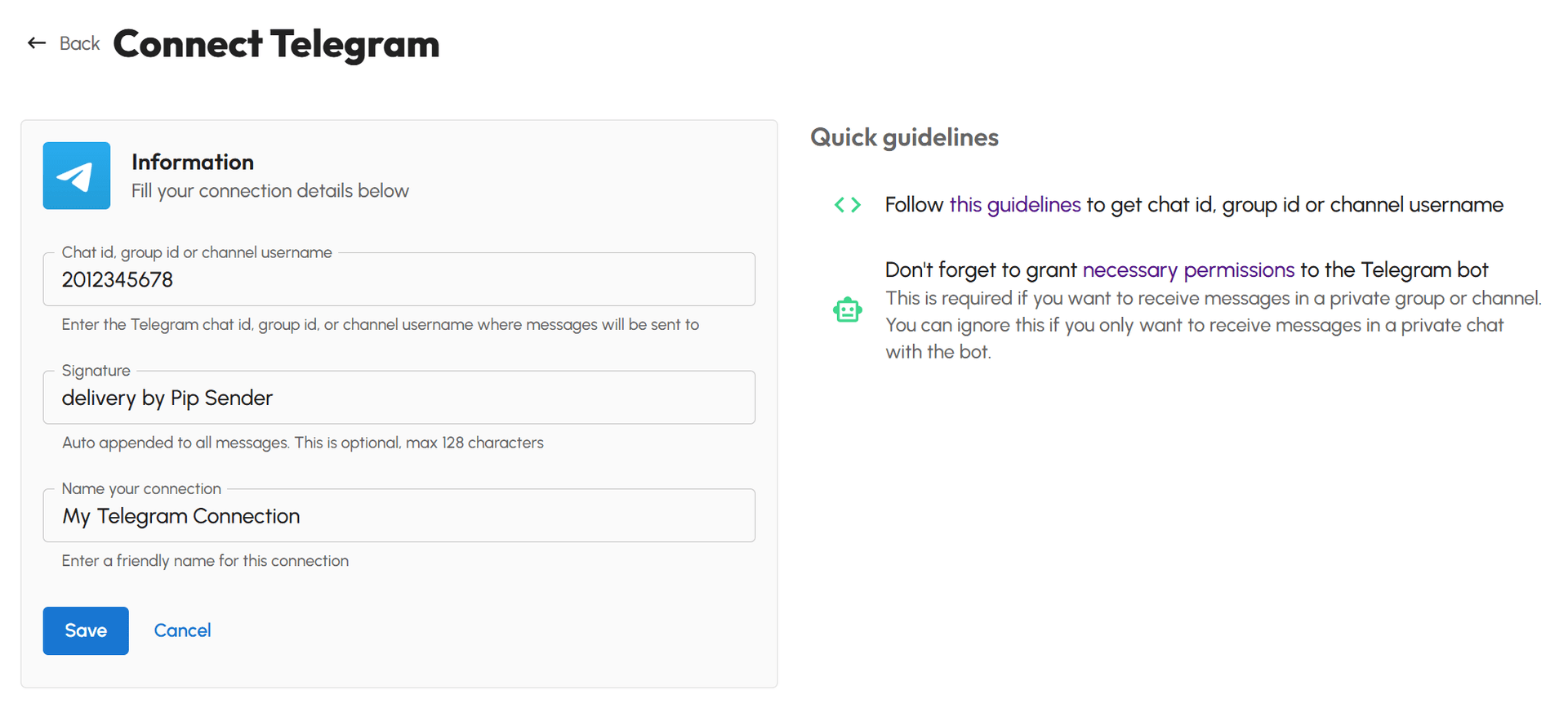Open the "this guidelines" link
This screenshot has height=708, width=1568.
[x=1014, y=205]
